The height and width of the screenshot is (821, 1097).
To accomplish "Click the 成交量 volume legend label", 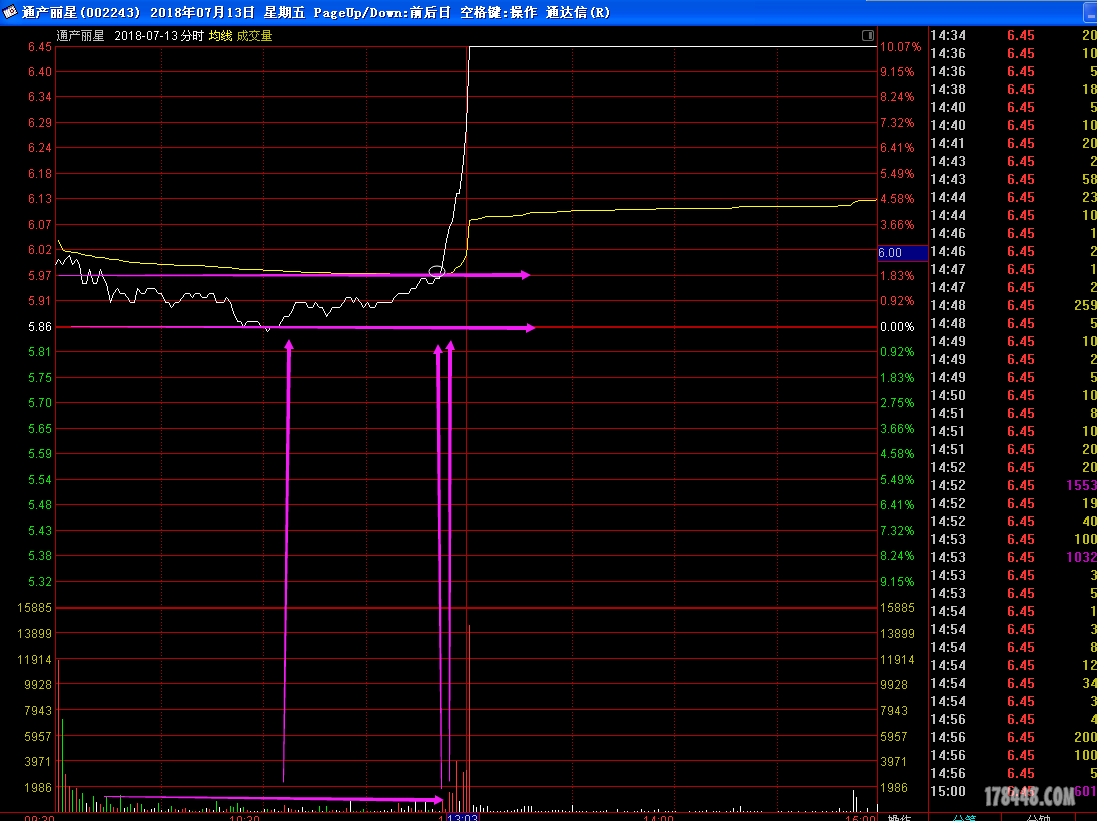I will 255,36.
